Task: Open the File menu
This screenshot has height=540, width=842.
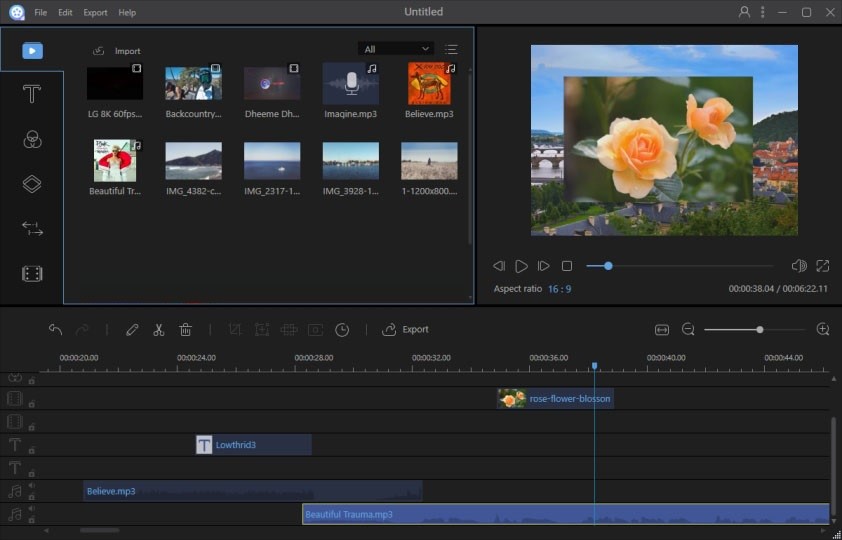Action: 41,12
